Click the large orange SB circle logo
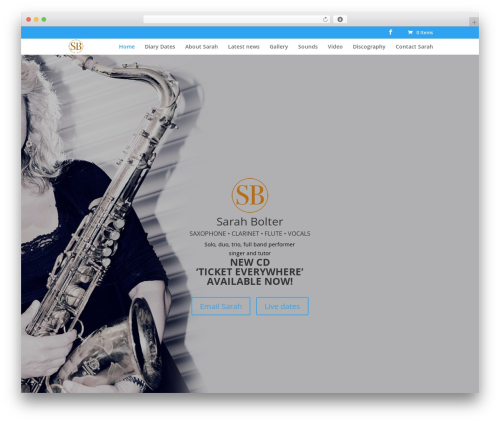The width and height of the screenshot is (500, 423). point(250,195)
